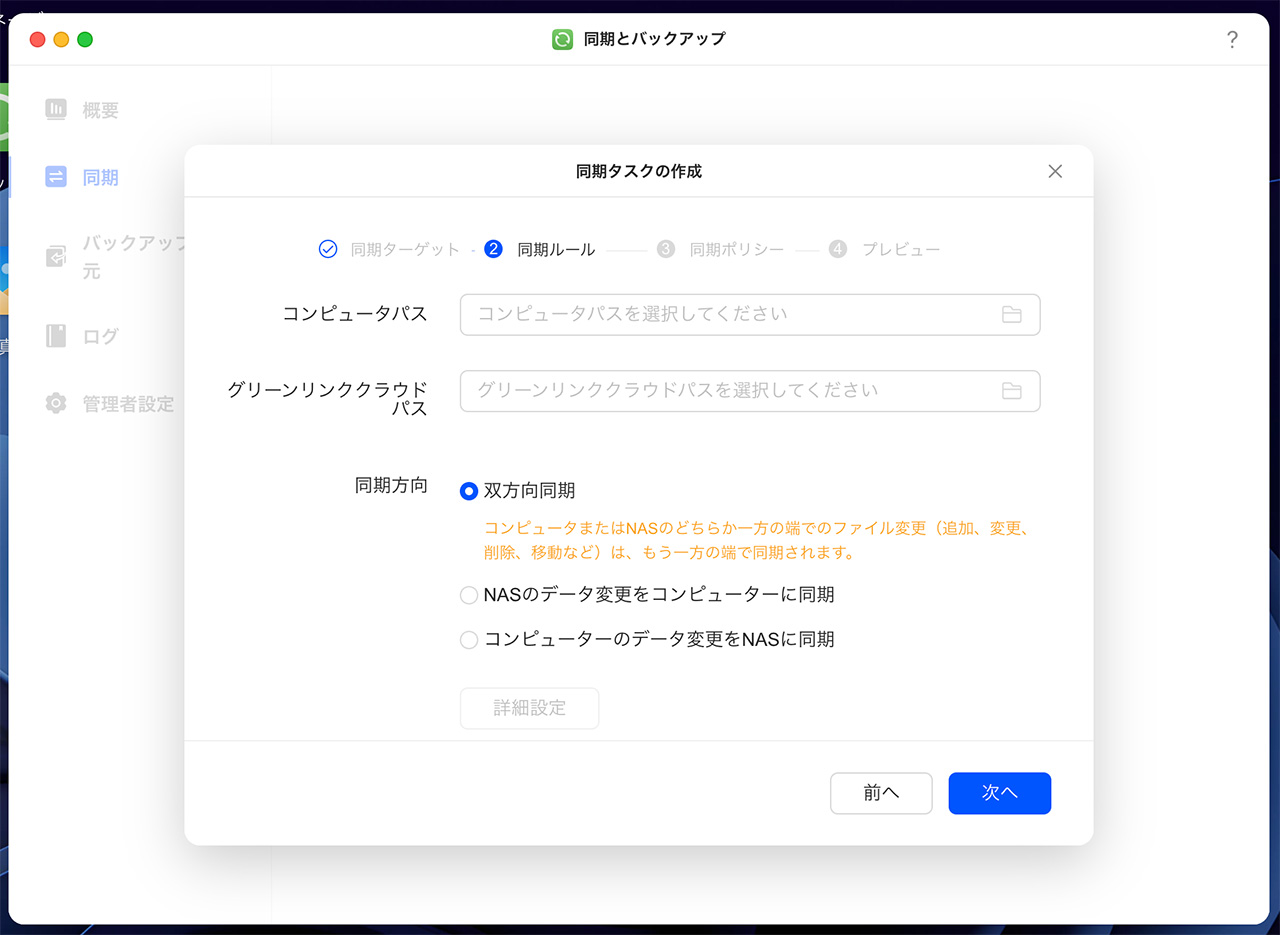
Task: Select 双方向同期 radio button
Action: [x=468, y=491]
